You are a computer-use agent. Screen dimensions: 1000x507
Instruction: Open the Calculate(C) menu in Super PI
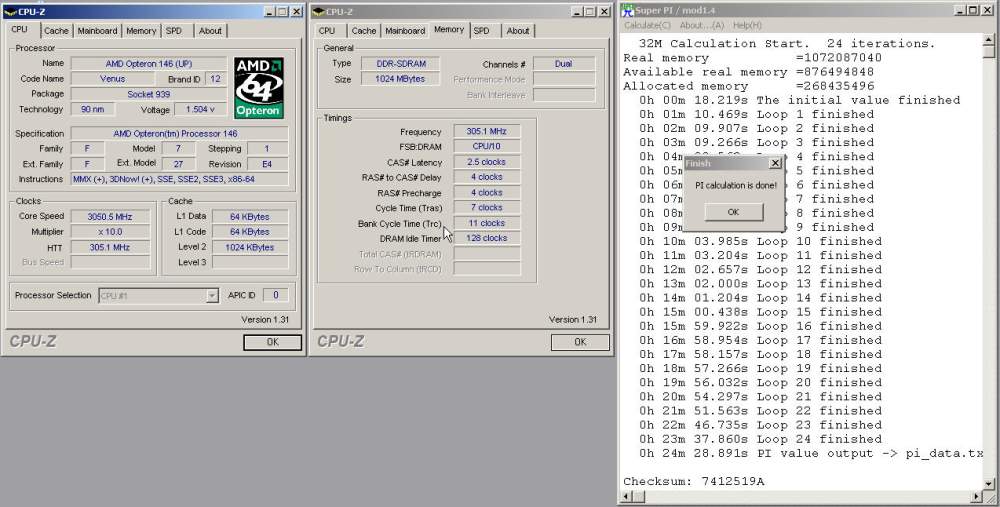point(647,25)
